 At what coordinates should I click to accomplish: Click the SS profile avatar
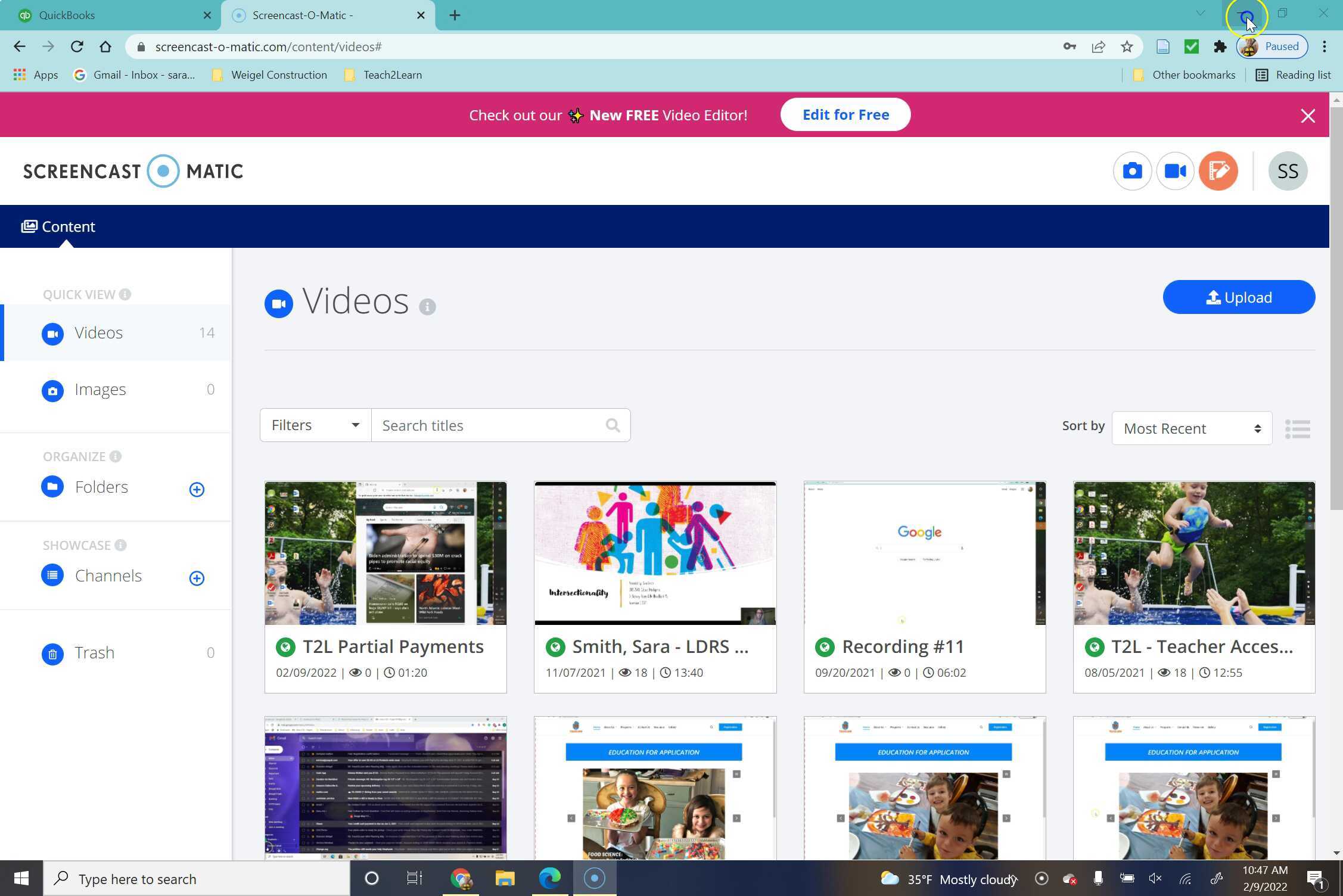click(x=1288, y=172)
